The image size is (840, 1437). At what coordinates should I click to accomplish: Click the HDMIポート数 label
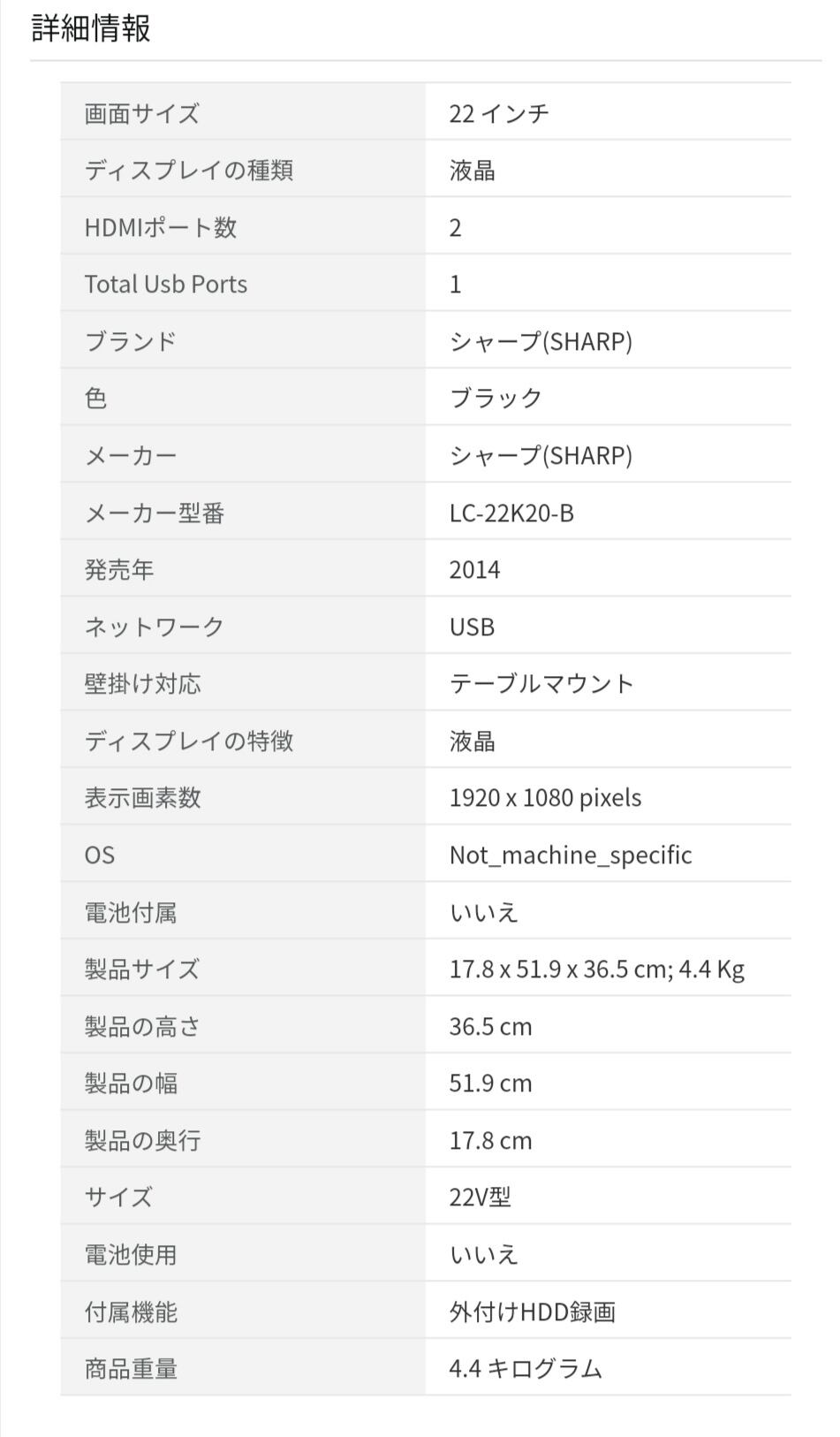160,227
